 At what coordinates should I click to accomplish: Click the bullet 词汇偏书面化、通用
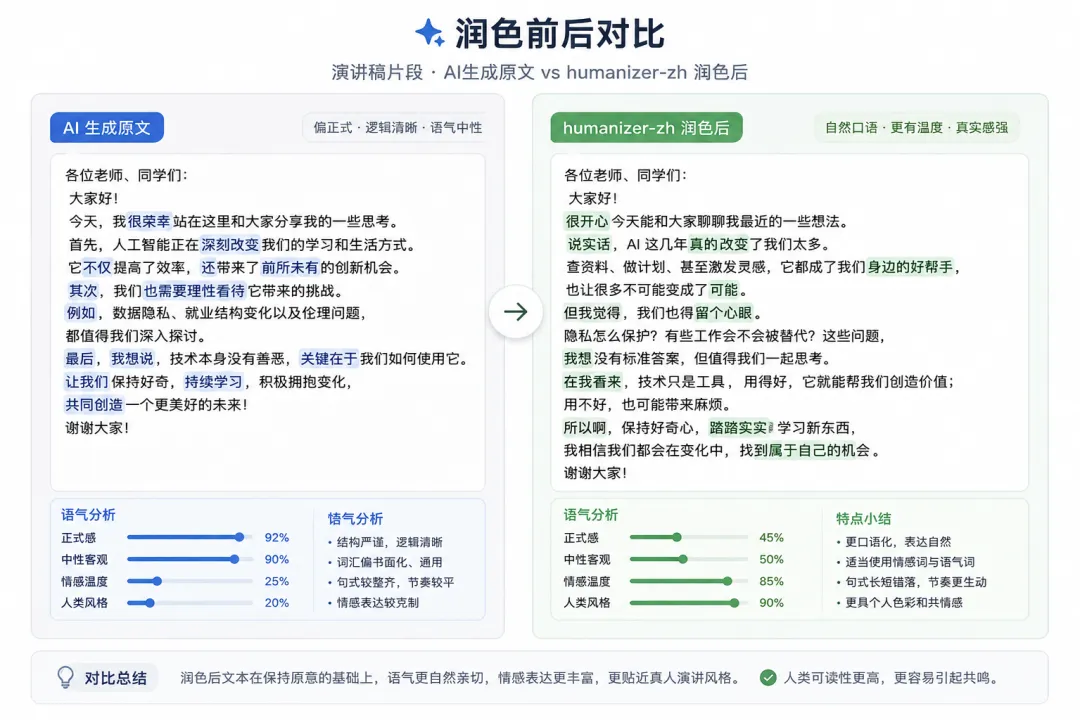point(385,562)
